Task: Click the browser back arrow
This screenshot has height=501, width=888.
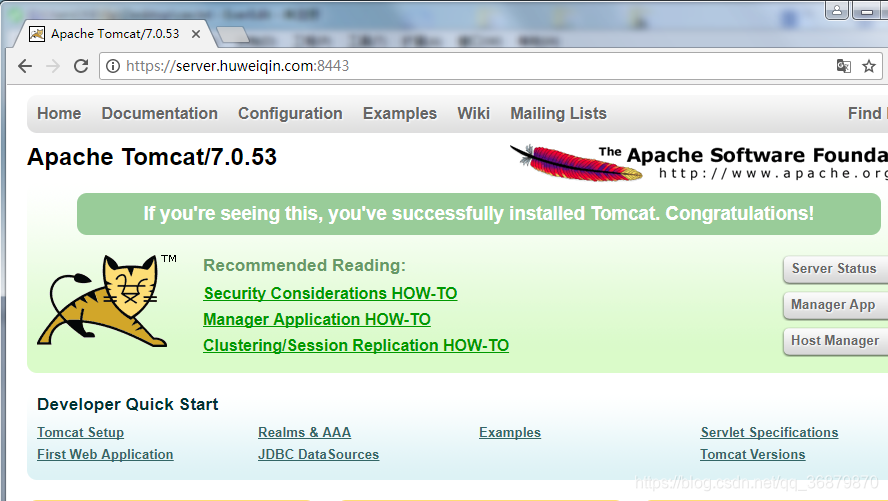Action: click(25, 66)
